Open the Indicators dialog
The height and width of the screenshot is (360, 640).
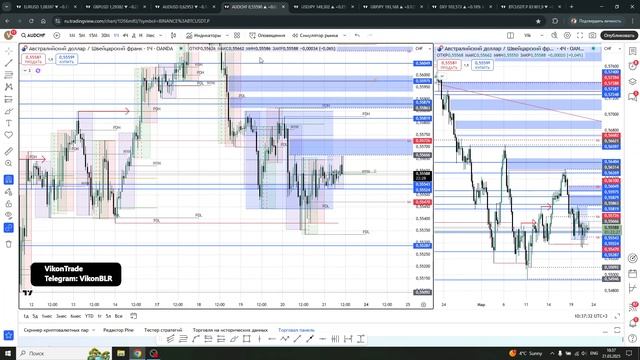coord(203,36)
